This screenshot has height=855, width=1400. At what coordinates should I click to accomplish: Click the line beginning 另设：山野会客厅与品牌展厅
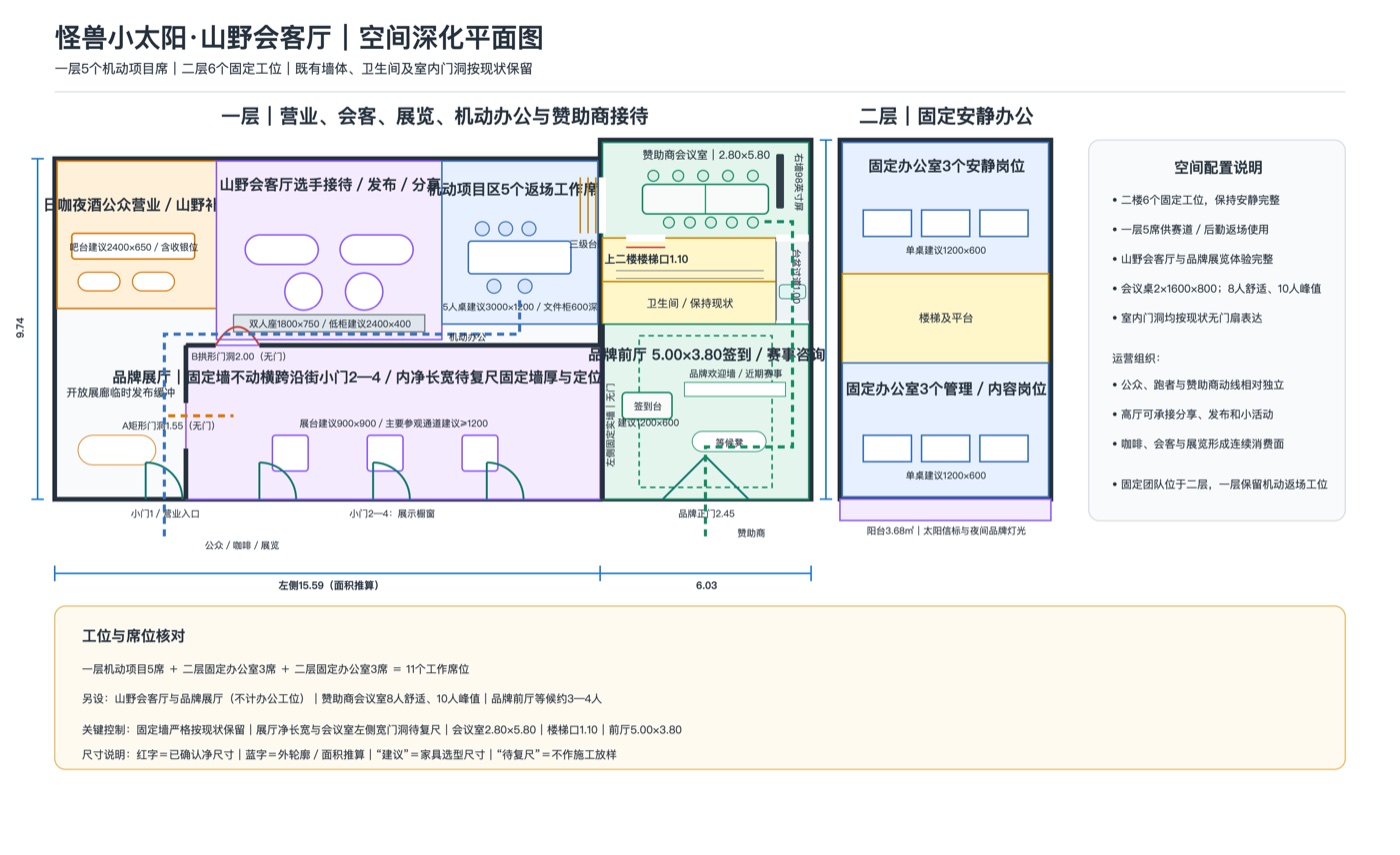point(341,699)
